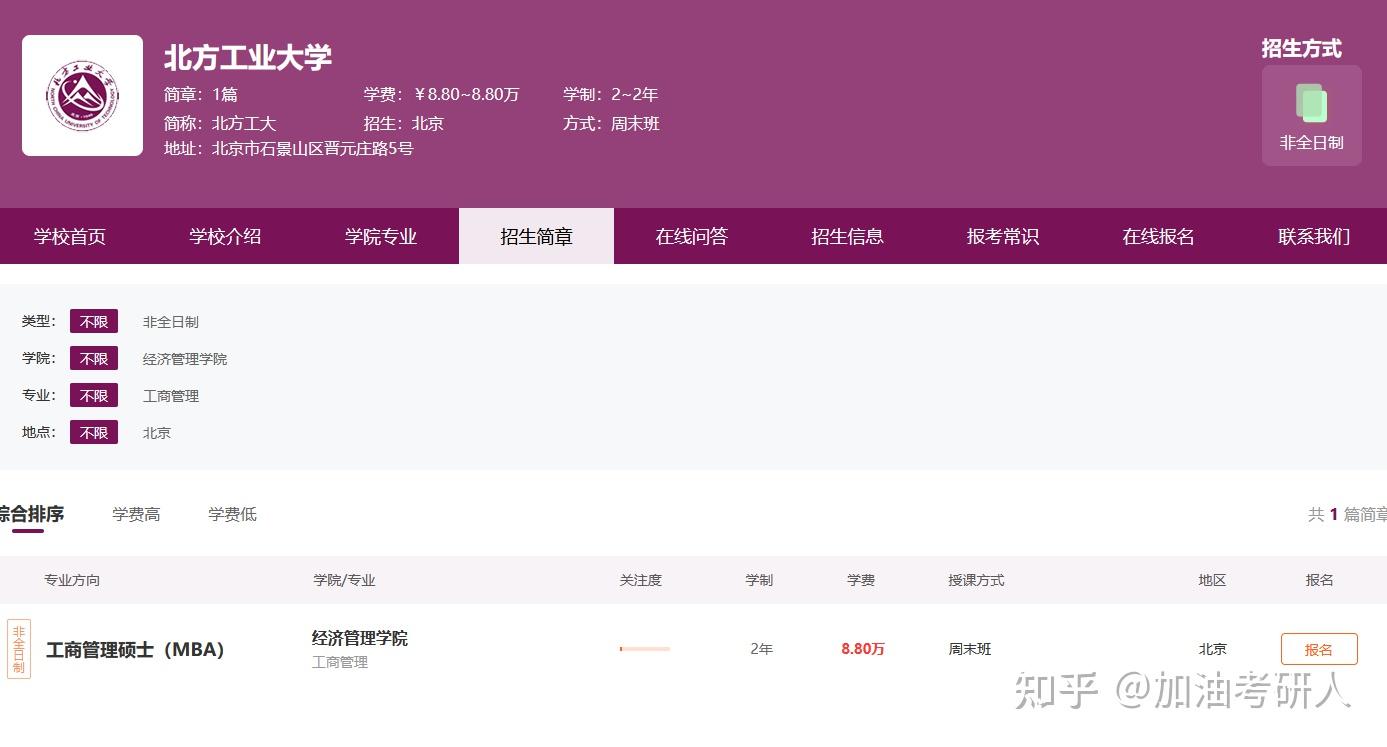The height and width of the screenshot is (747, 1387).
Task: Filter major by 工商管理
Action: [x=171, y=396]
